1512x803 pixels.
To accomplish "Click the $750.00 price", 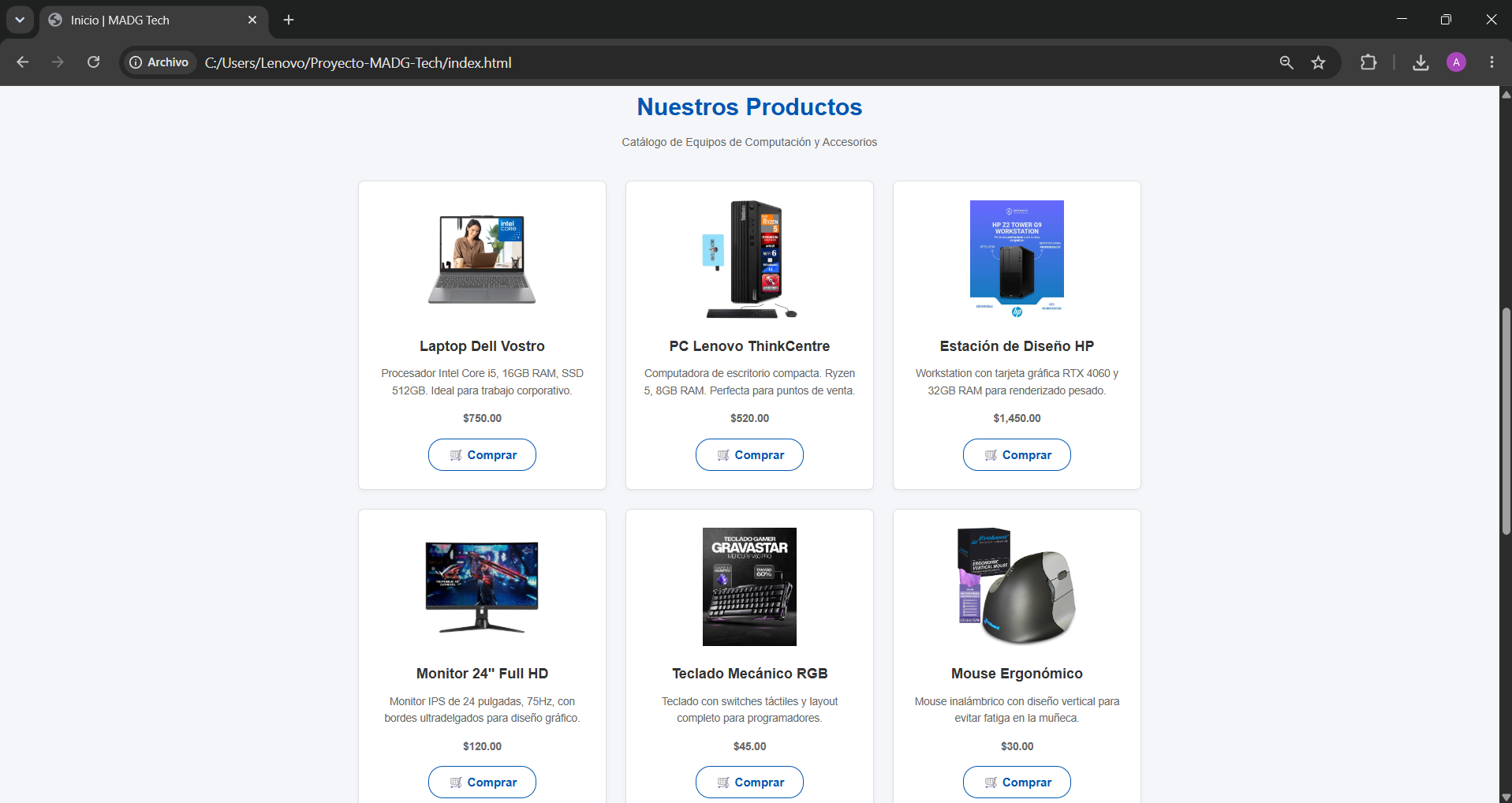I will click(x=482, y=418).
